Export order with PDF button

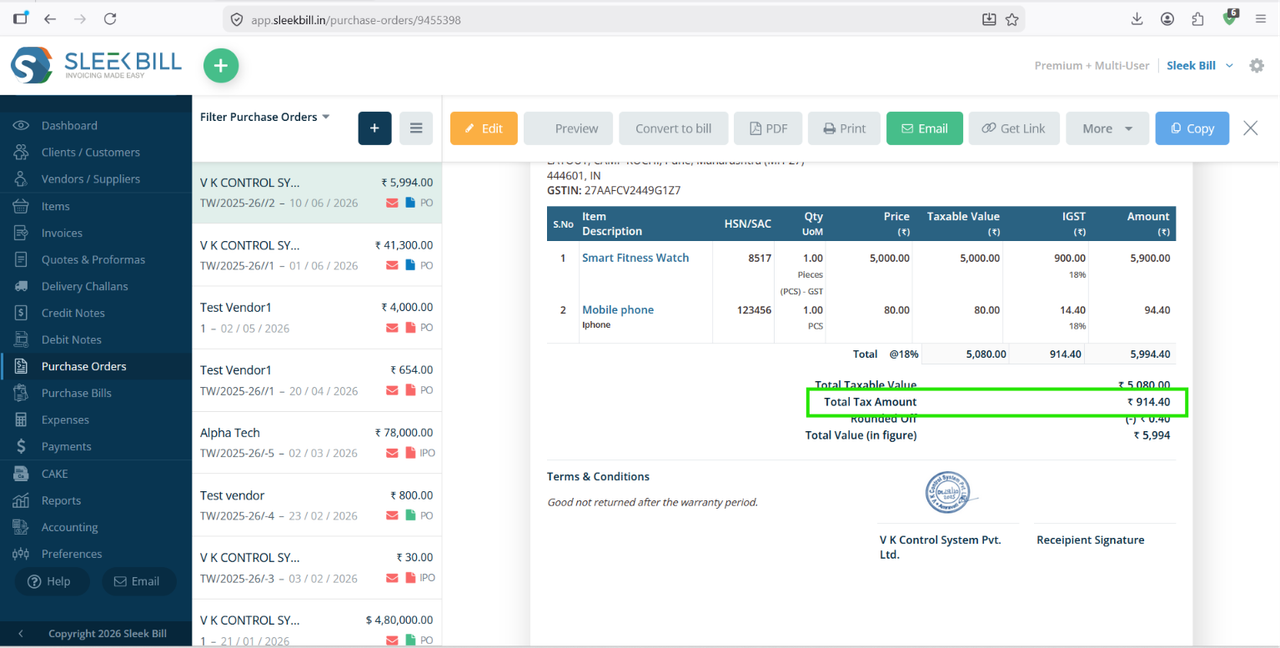point(768,128)
